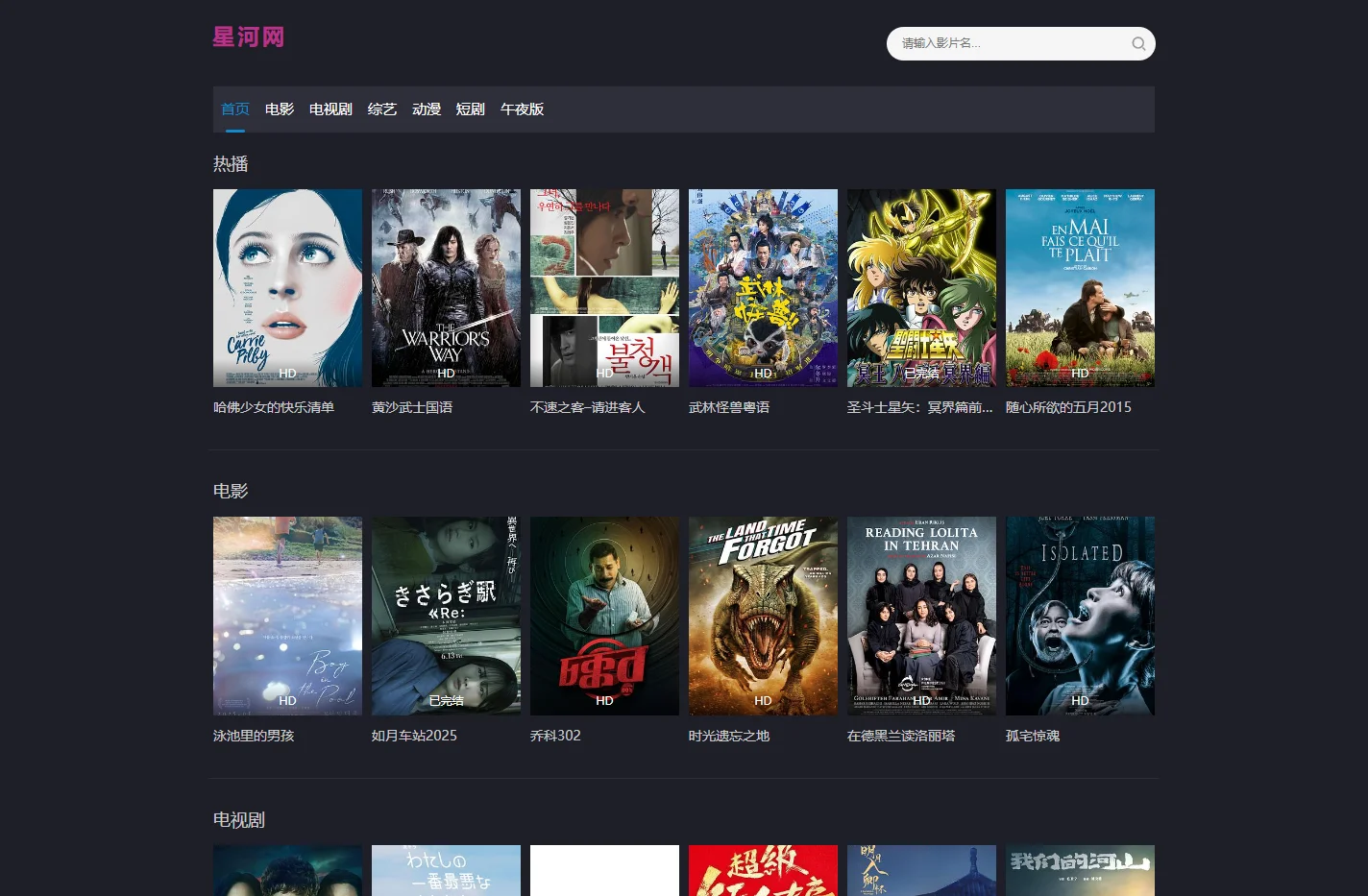Open the Isolated horror poster
The height and width of the screenshot is (896, 1368).
click(1080, 617)
